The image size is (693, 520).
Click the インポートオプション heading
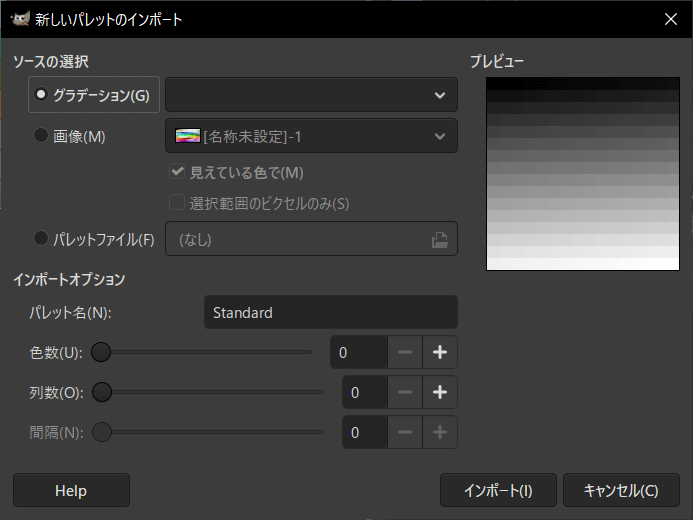pyautogui.click(x=69, y=279)
